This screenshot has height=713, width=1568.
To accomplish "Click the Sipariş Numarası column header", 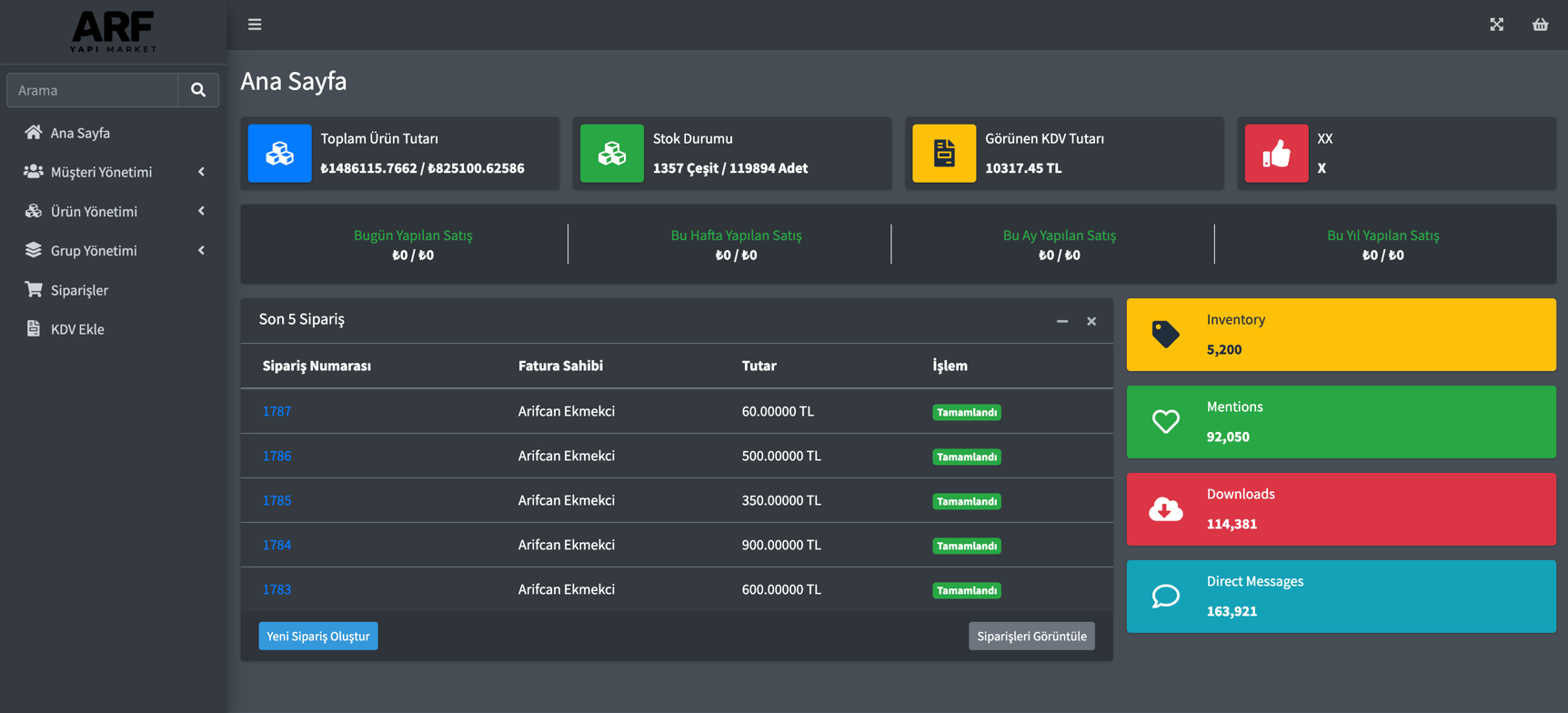I will [x=317, y=366].
